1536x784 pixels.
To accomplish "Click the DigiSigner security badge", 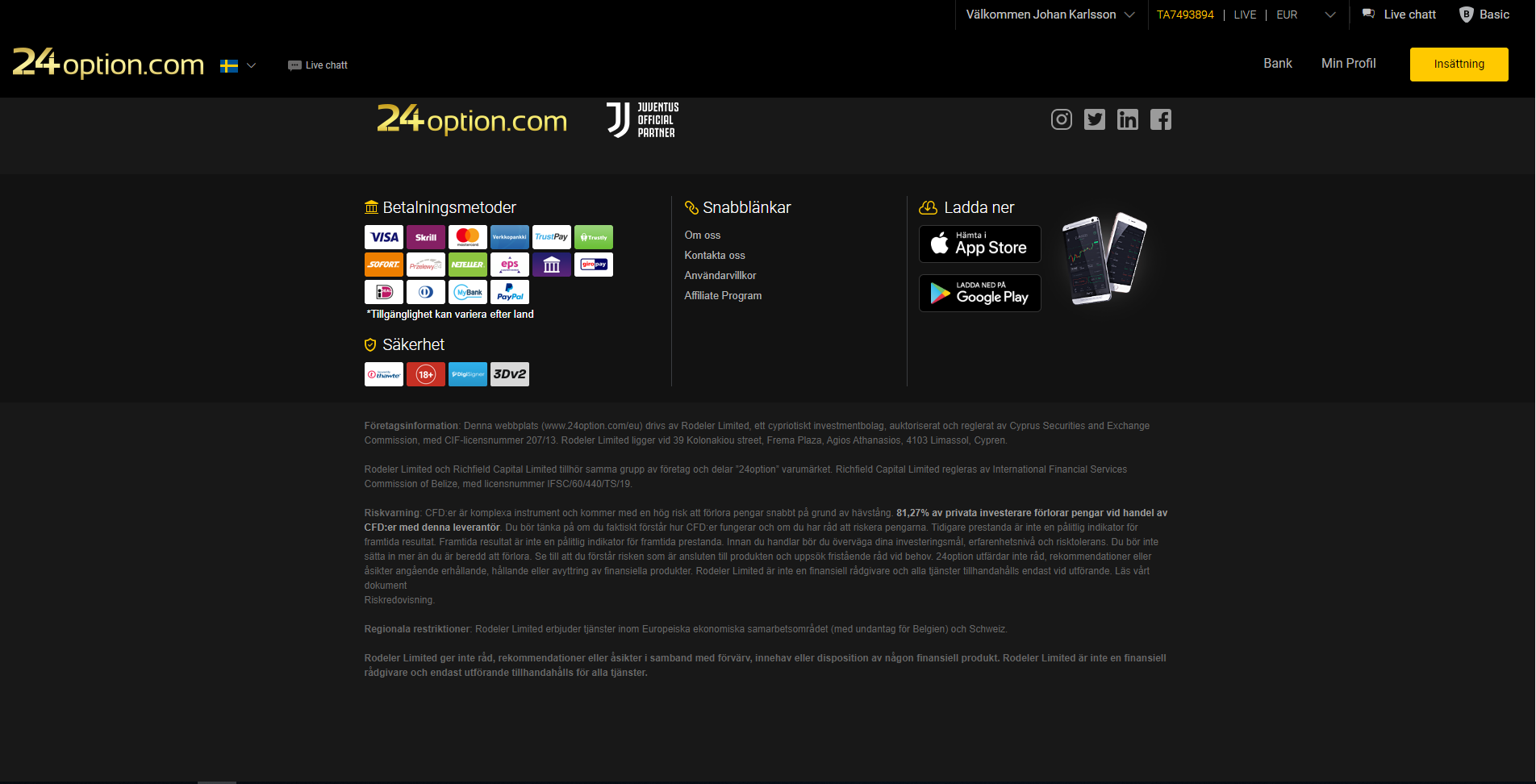I will tap(468, 374).
